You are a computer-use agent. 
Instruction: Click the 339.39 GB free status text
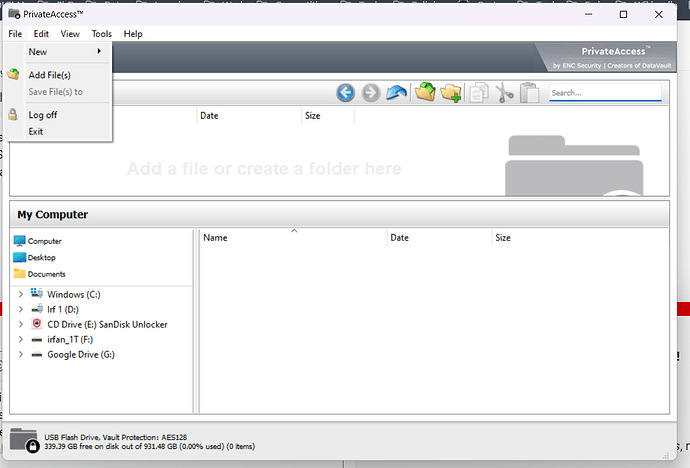click(x=150, y=446)
